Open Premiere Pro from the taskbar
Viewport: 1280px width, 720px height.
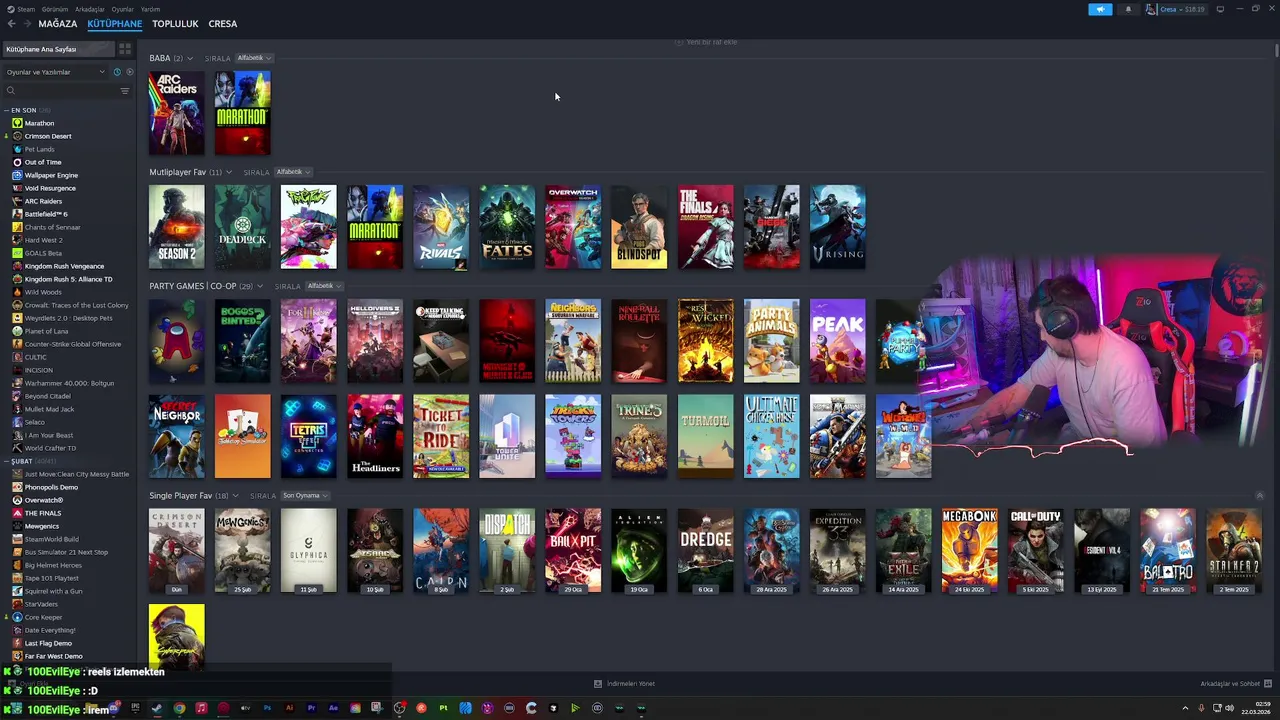pyautogui.click(x=311, y=708)
